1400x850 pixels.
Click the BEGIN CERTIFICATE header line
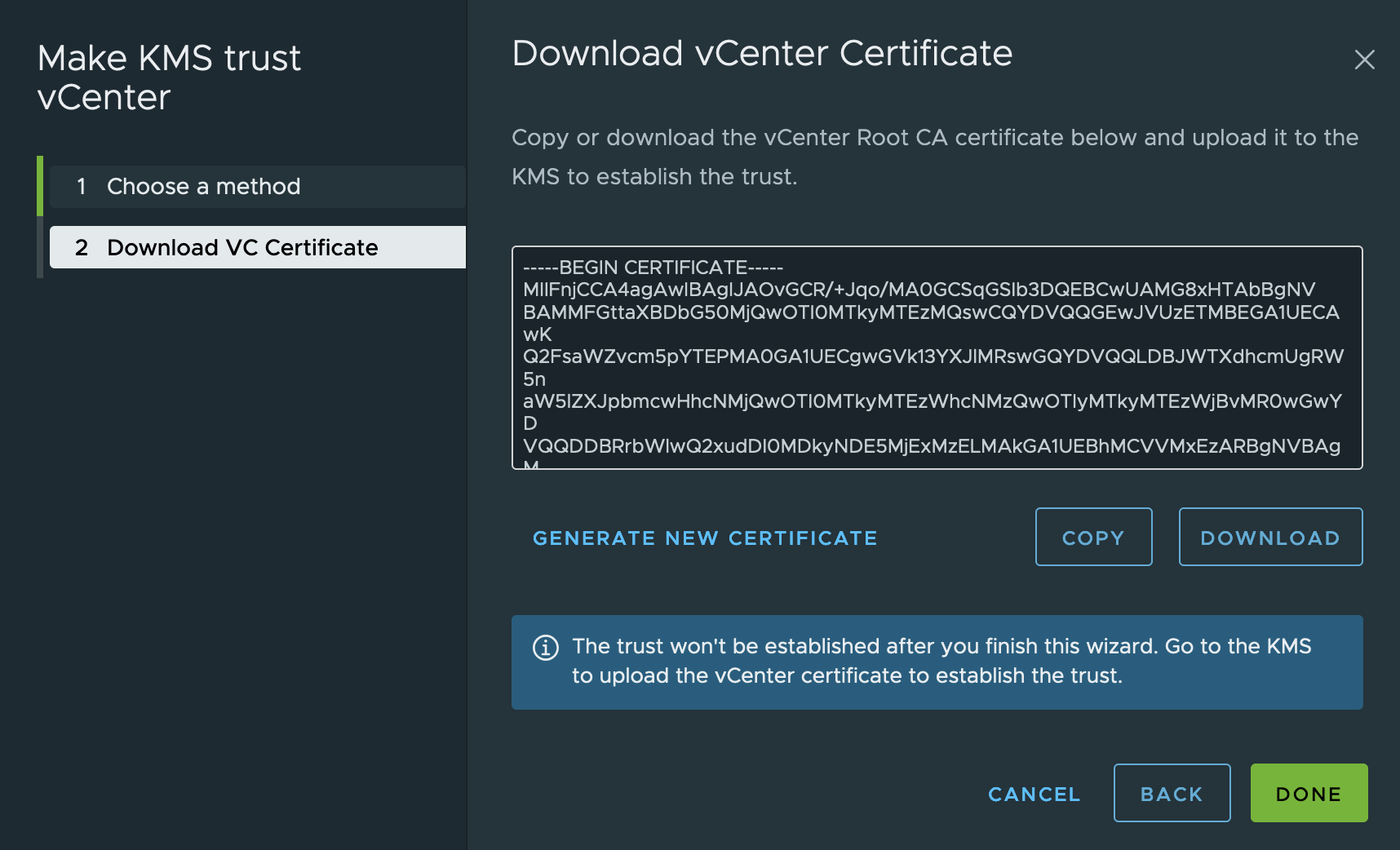(x=653, y=268)
